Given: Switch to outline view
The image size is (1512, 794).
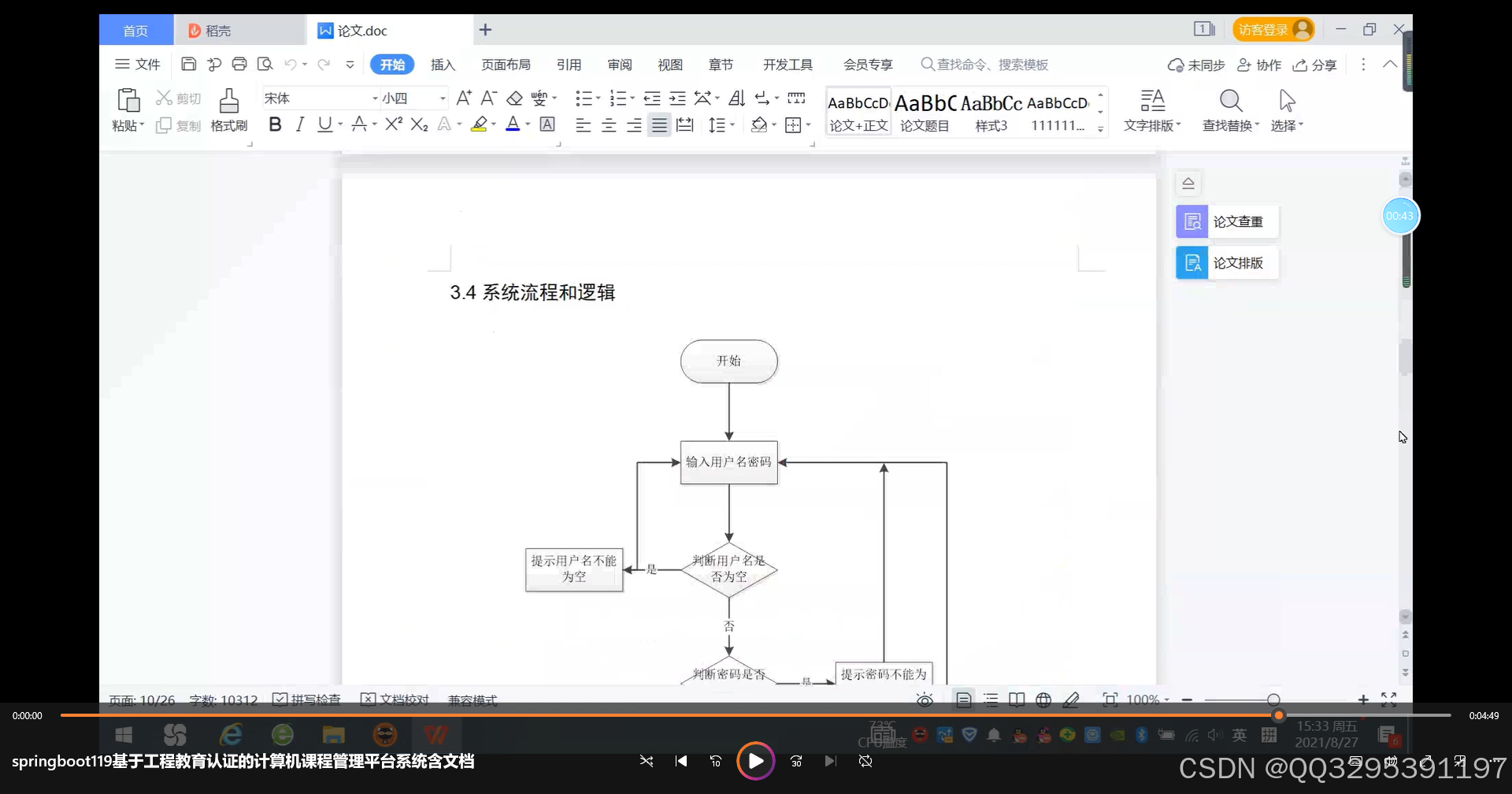Looking at the screenshot, I should 991,699.
